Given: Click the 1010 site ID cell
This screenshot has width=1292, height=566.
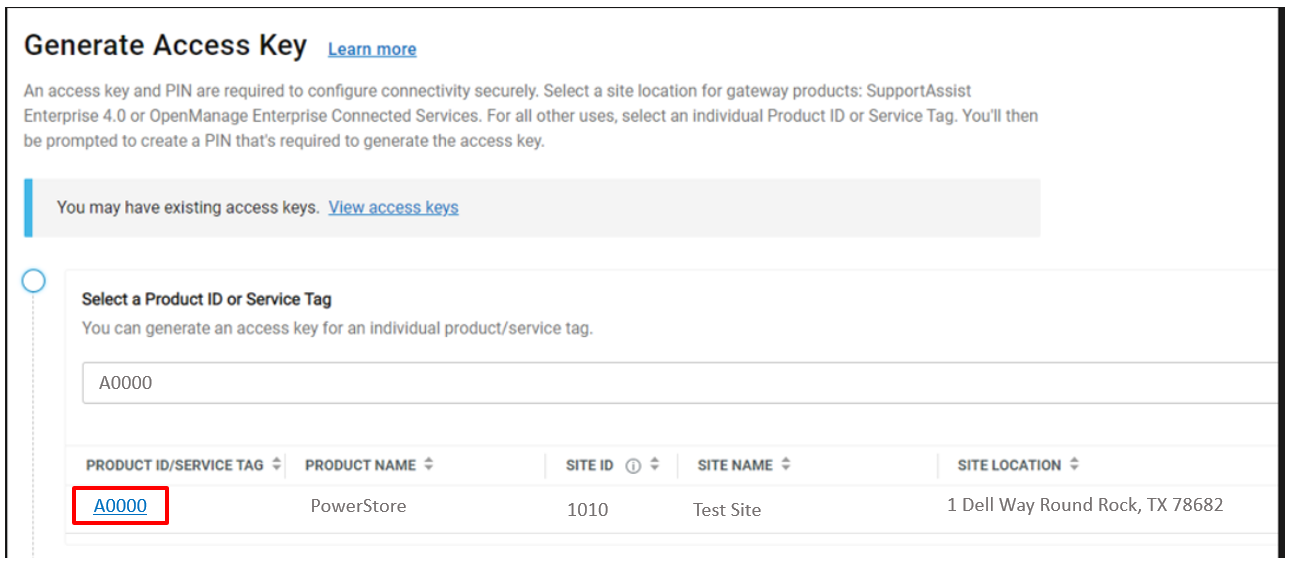Looking at the screenshot, I should click(587, 510).
